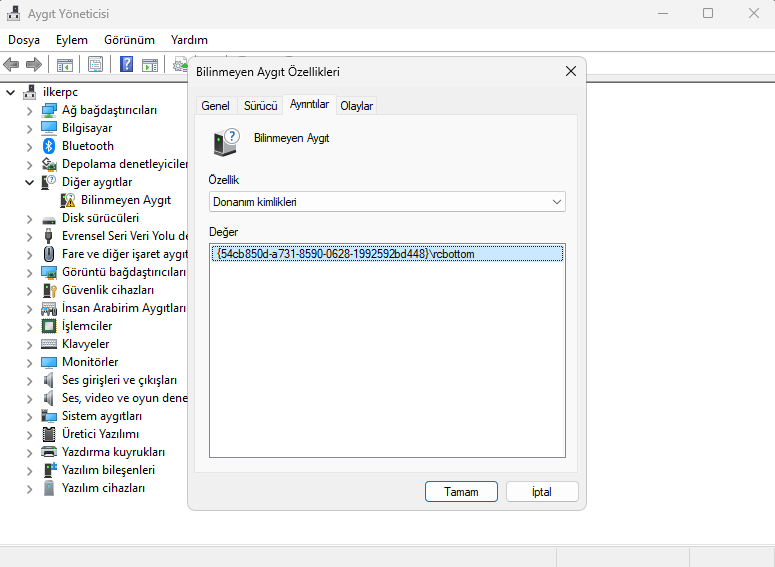Expand the Klavyeler category
The height and width of the screenshot is (567, 775).
tap(29, 345)
